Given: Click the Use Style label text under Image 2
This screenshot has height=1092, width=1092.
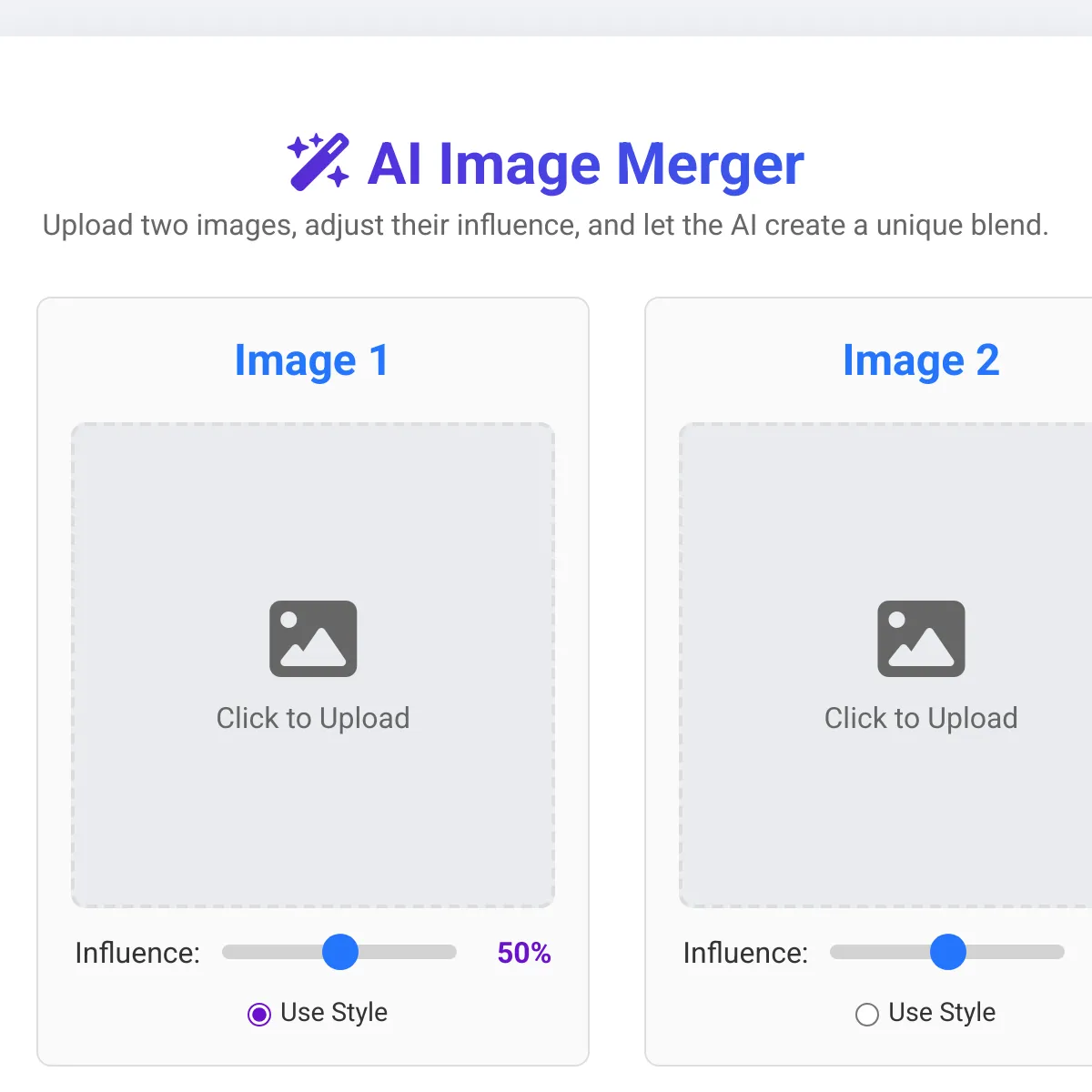Looking at the screenshot, I should click(942, 1013).
